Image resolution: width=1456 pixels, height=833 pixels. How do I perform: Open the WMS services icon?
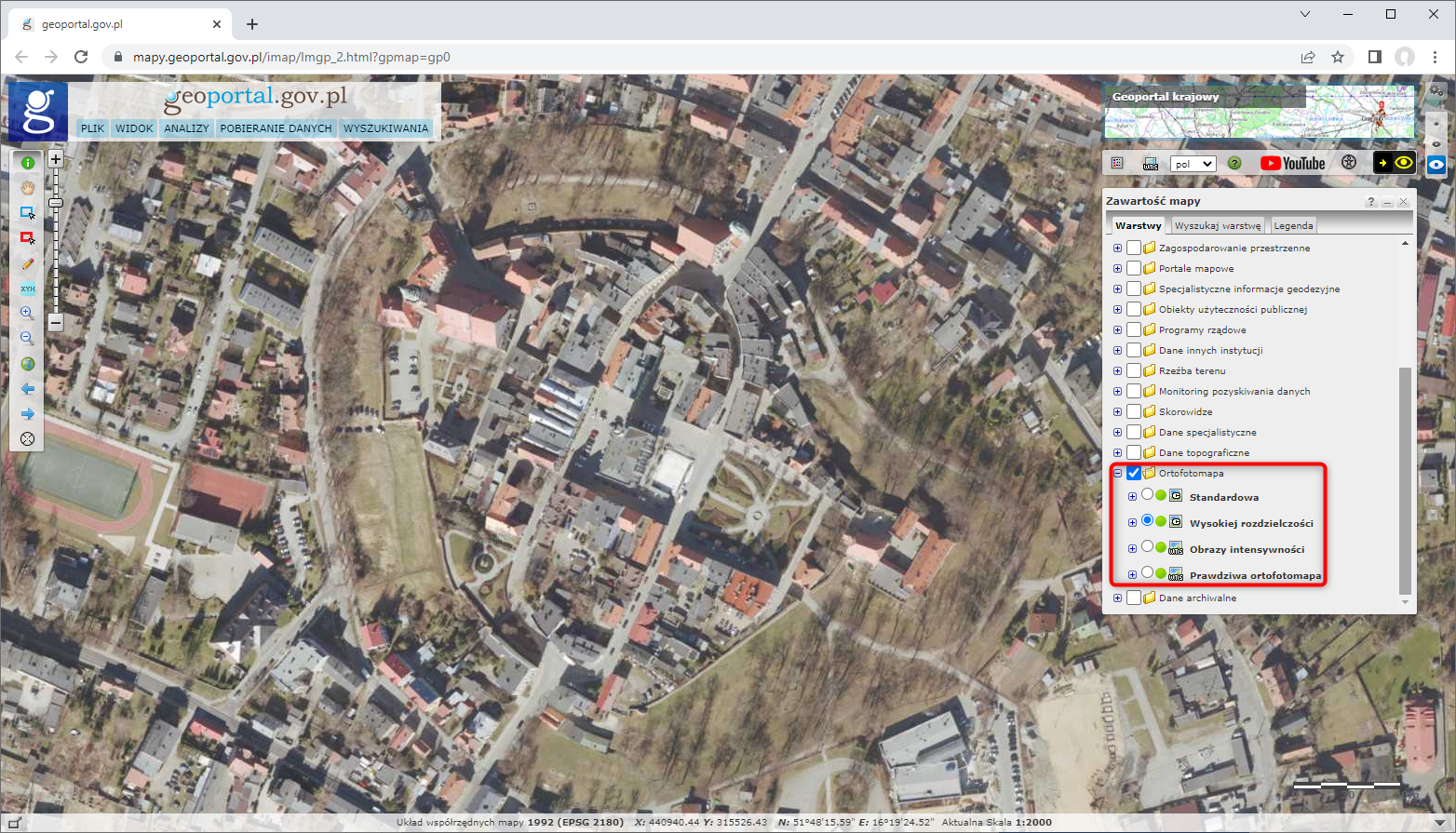tap(1151, 164)
